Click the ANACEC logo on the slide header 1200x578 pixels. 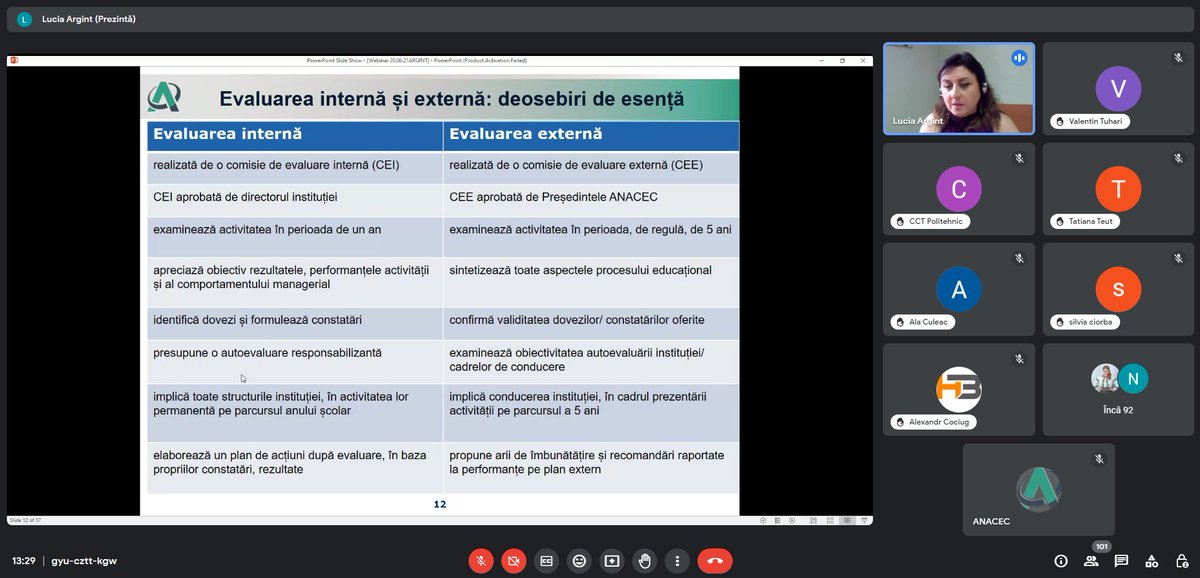click(x=164, y=98)
